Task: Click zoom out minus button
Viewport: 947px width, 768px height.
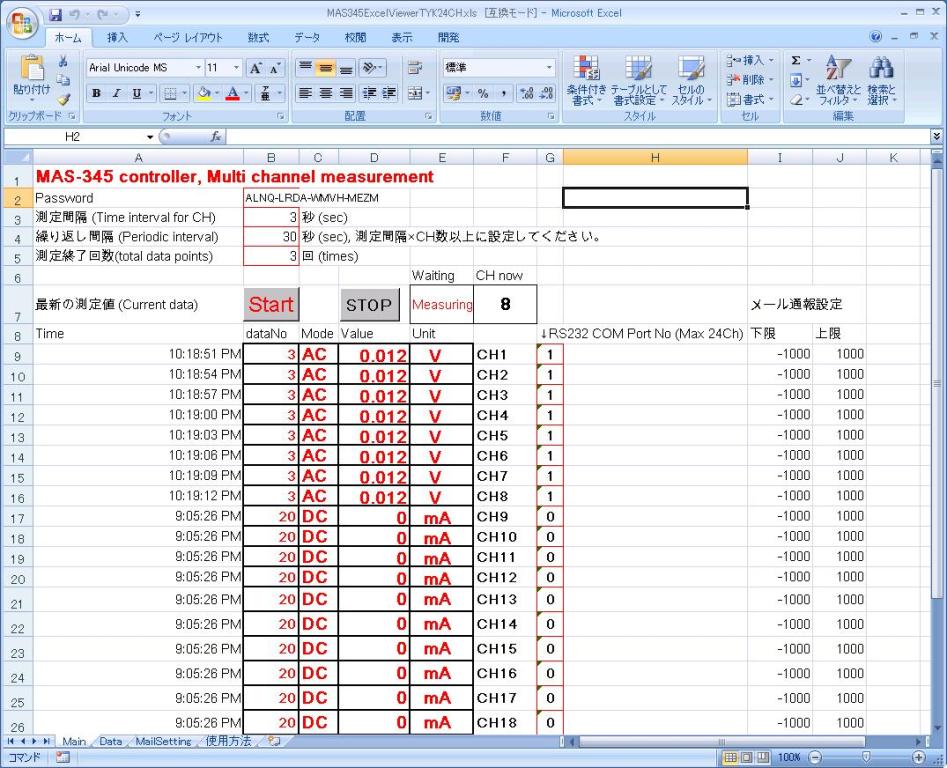Action: tap(815, 757)
